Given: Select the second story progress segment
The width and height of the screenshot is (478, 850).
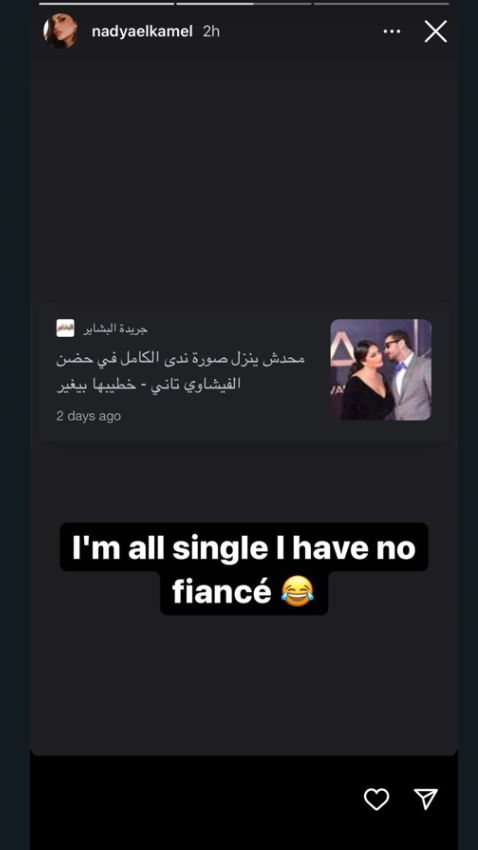Looking at the screenshot, I should coord(244,4).
